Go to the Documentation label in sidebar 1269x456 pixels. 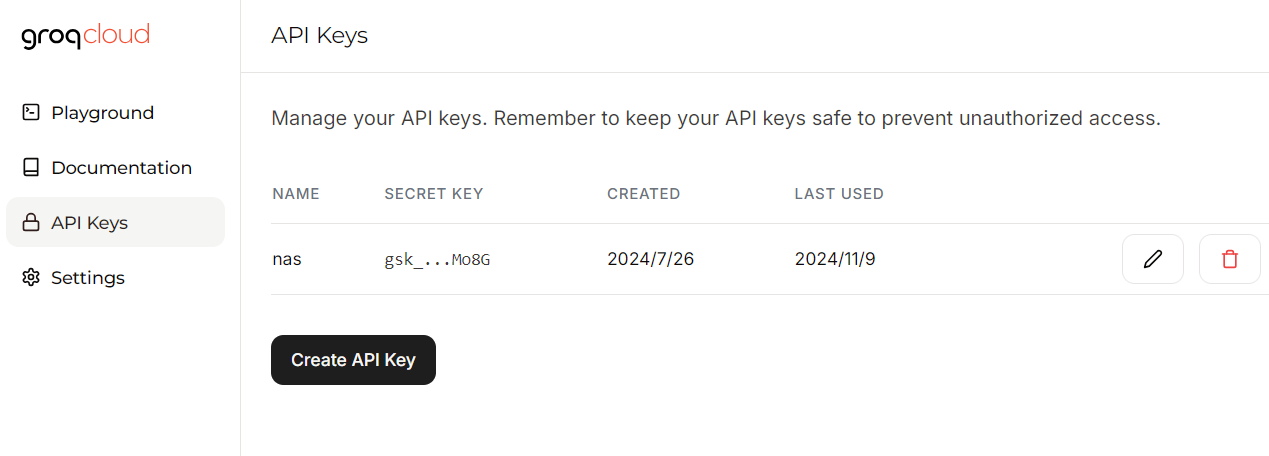[122, 168]
